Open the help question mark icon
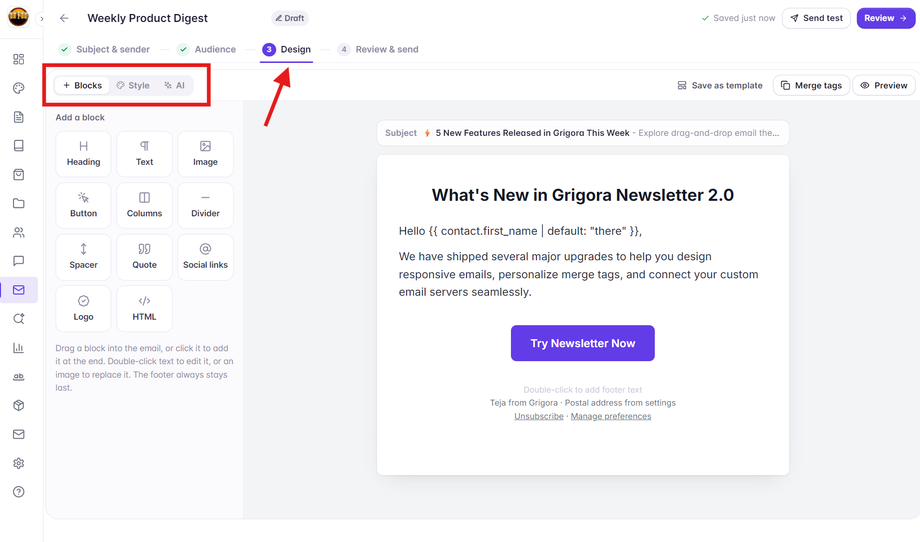Screen dimensions: 920x542 tap(19, 492)
